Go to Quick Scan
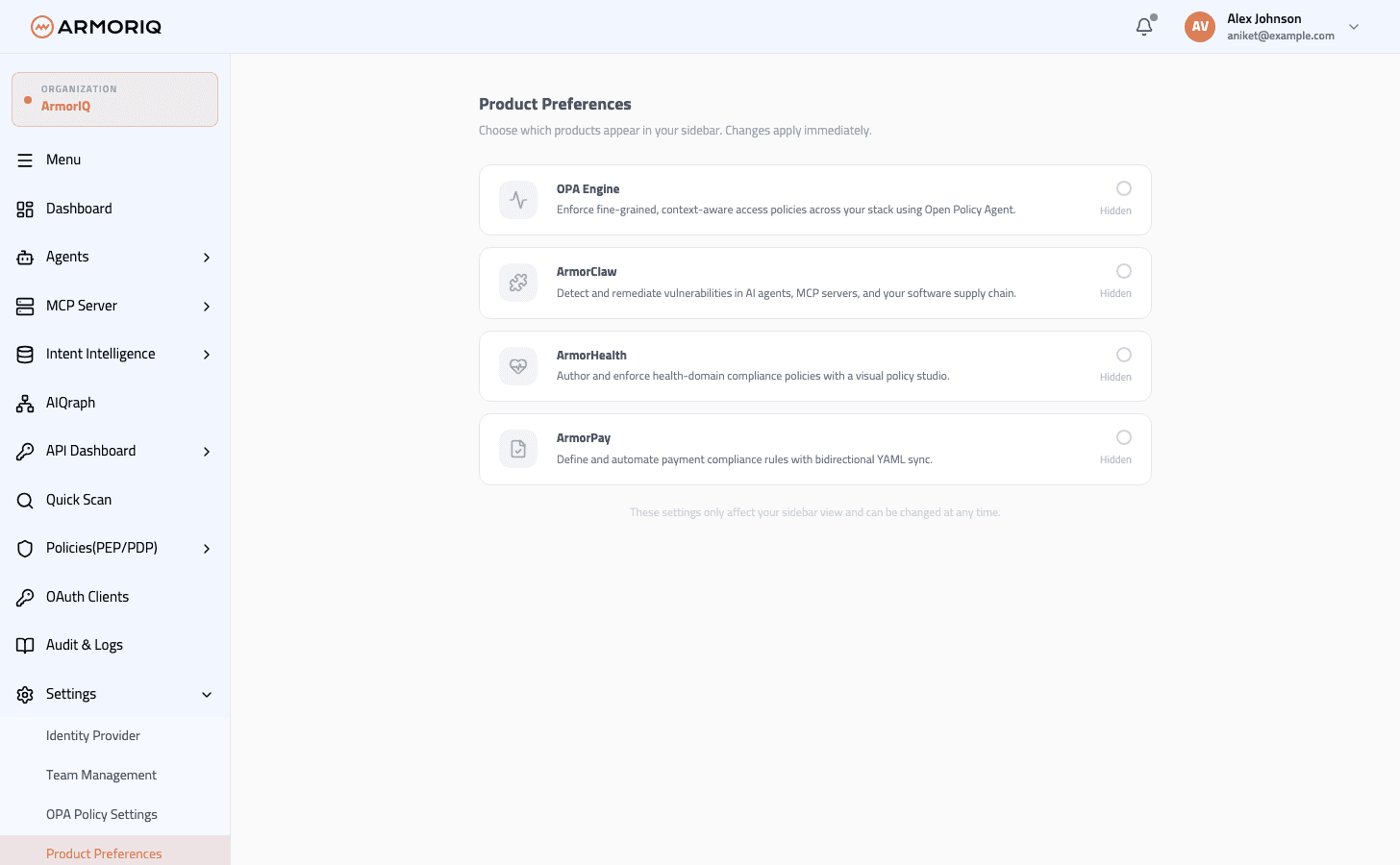This screenshot has height=865, width=1400. coord(114,500)
